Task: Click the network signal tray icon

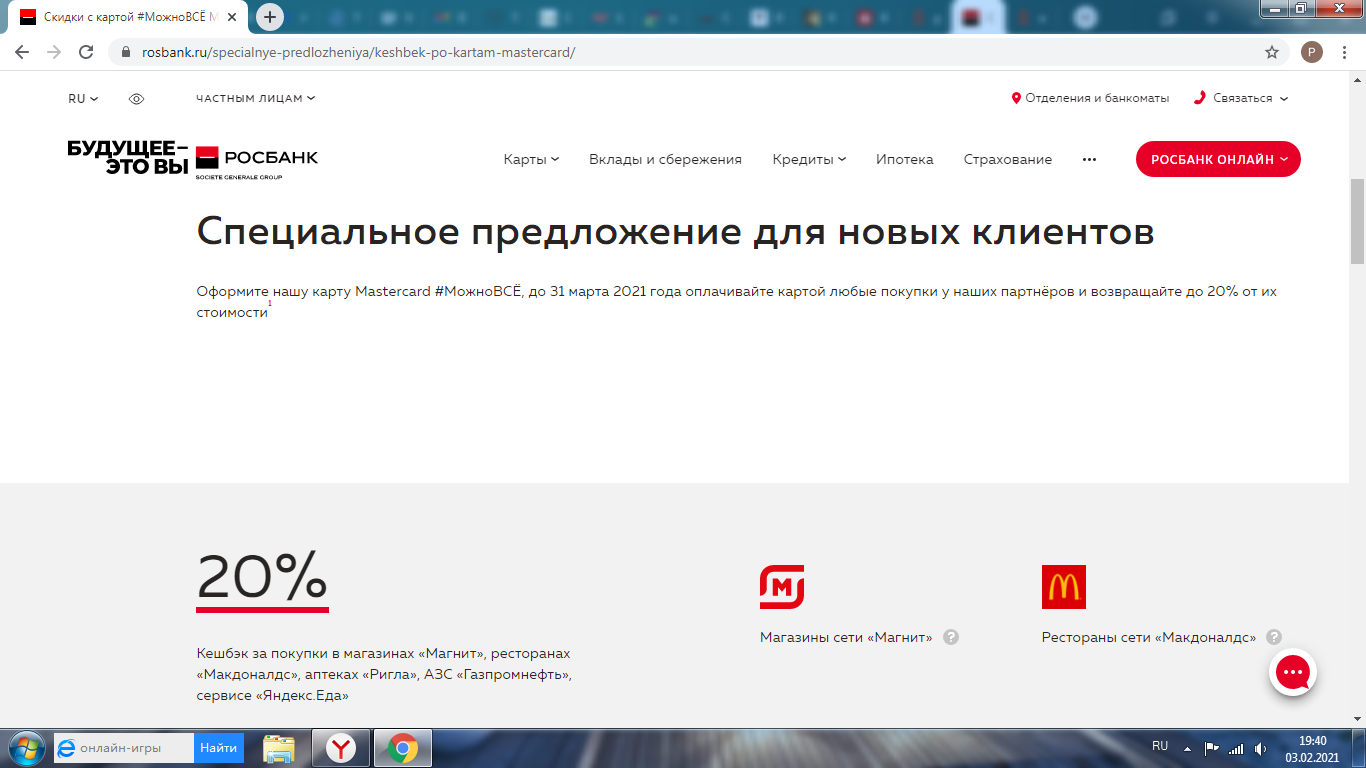Action: (x=1236, y=748)
